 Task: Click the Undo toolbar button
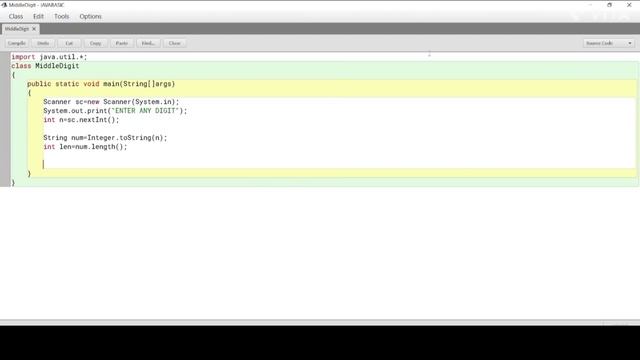[x=43, y=43]
